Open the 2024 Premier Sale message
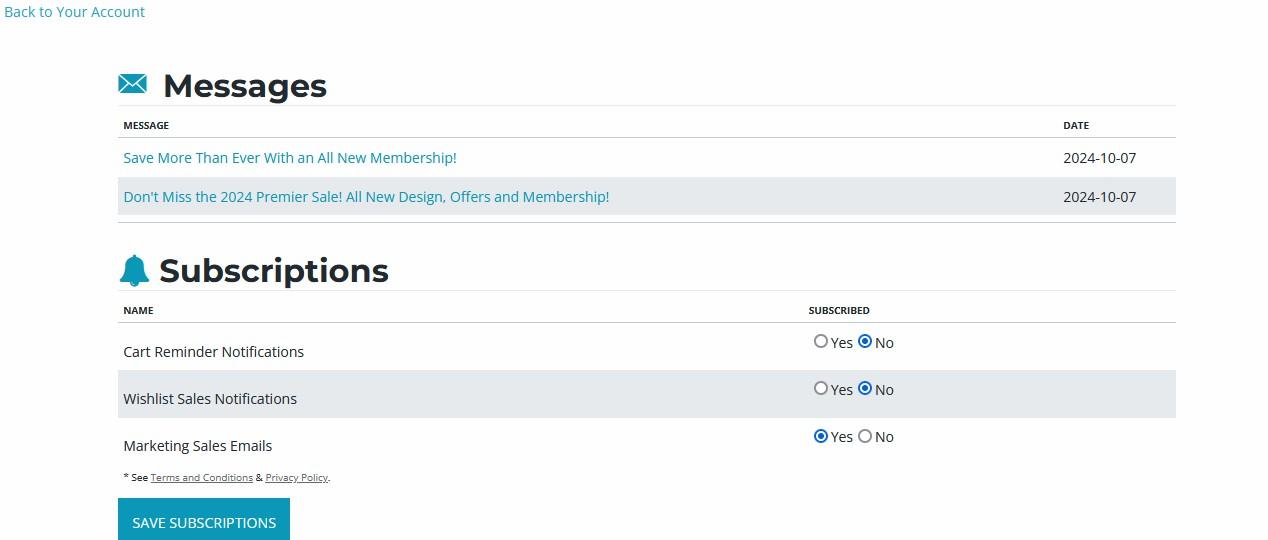 tap(366, 197)
